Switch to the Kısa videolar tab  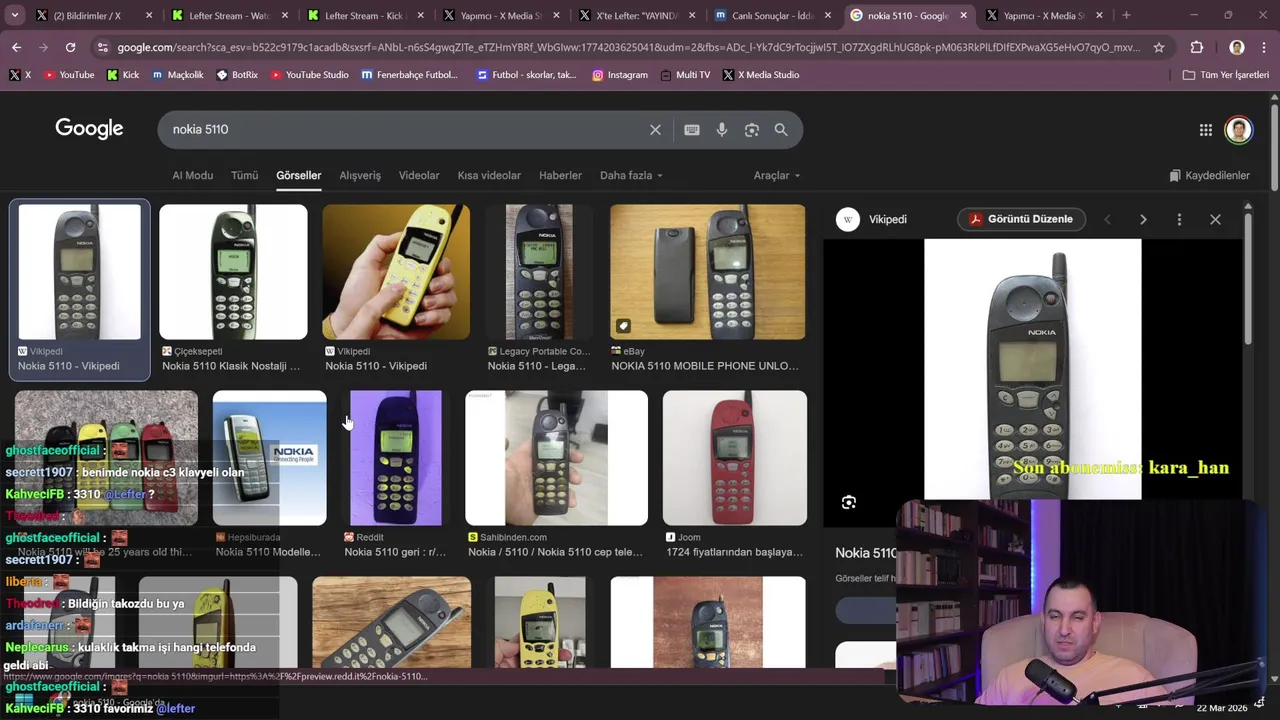[489, 175]
